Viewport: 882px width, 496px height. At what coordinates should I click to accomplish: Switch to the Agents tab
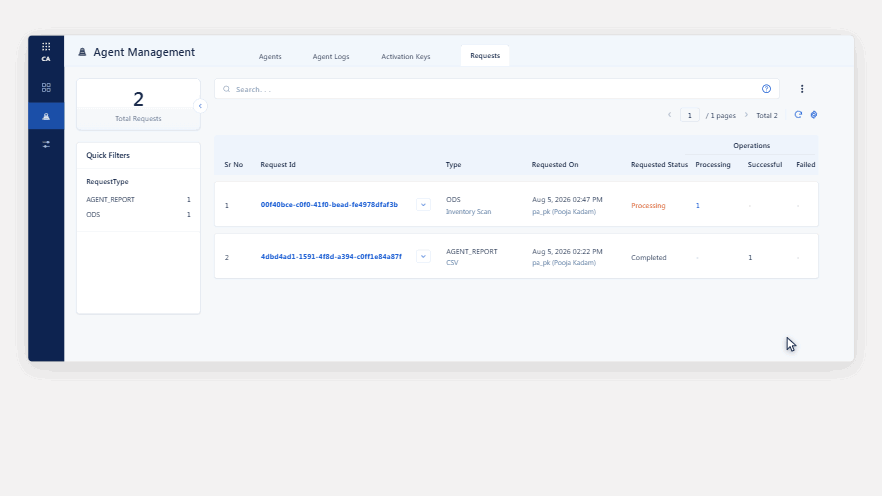click(270, 56)
